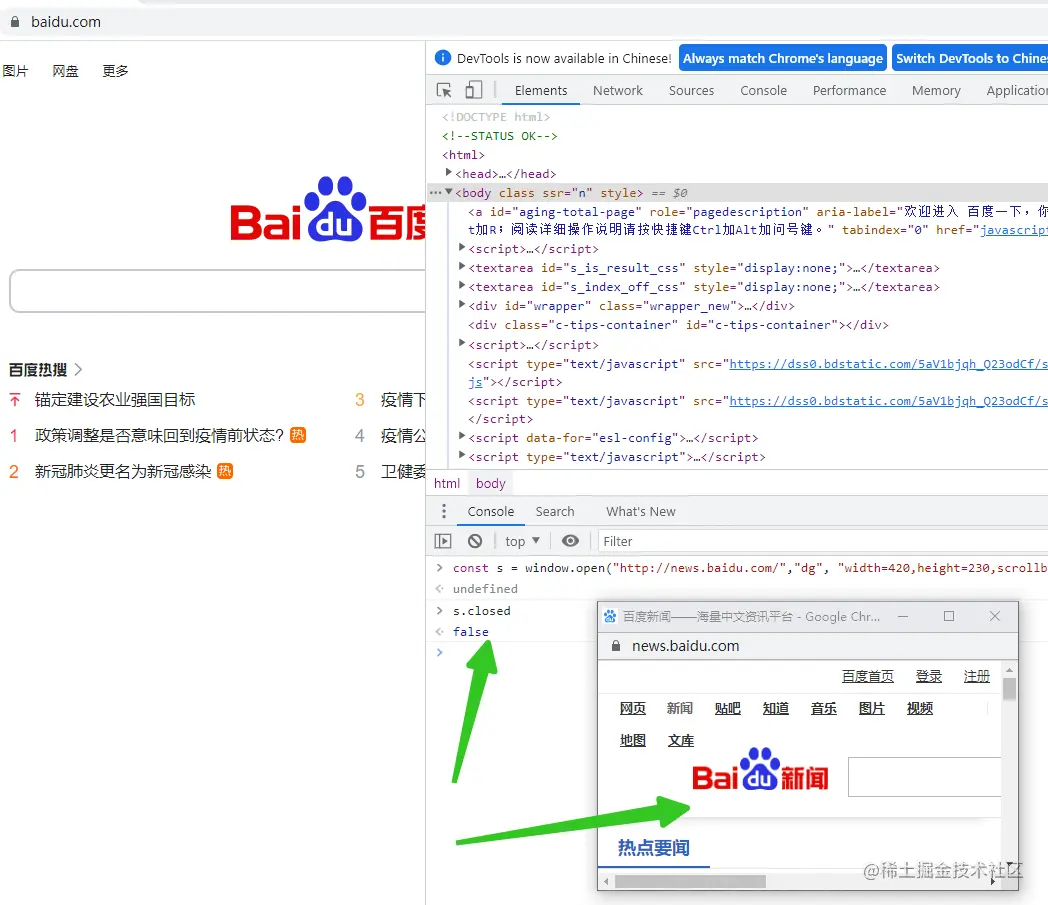Switch to the Network tab
Image resolution: width=1048 pixels, height=905 pixels.
[x=618, y=90]
